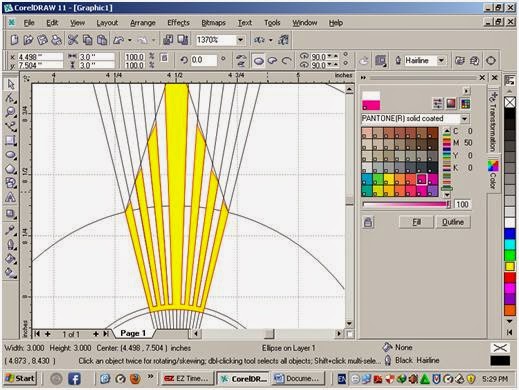Click the New document icon

[x=14, y=40]
